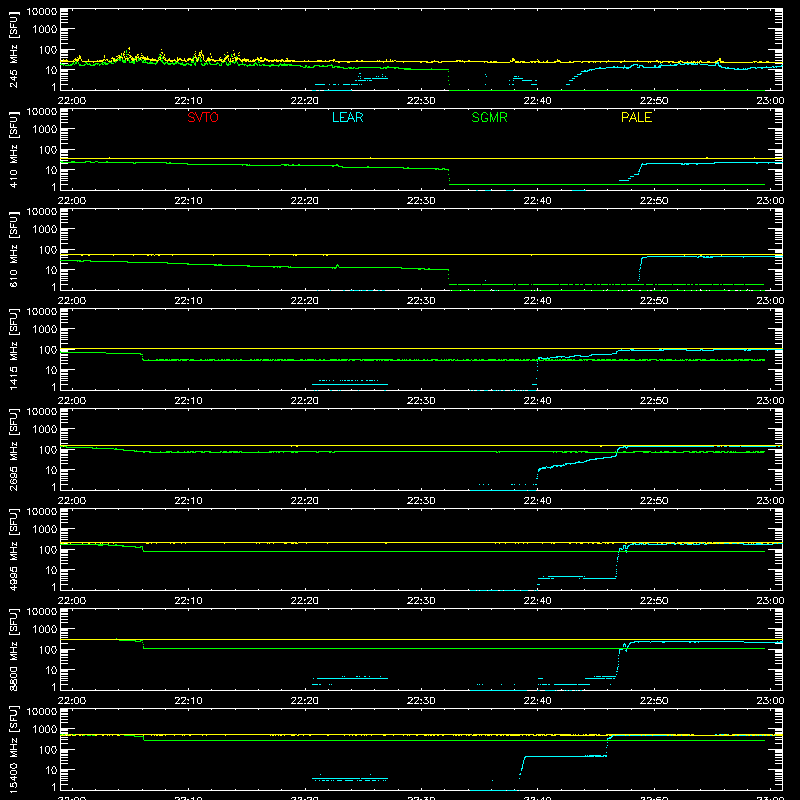The height and width of the screenshot is (800, 800).
Task: Click the 22:40 tick label under the 2695 MHz plot
Action: click(x=537, y=501)
